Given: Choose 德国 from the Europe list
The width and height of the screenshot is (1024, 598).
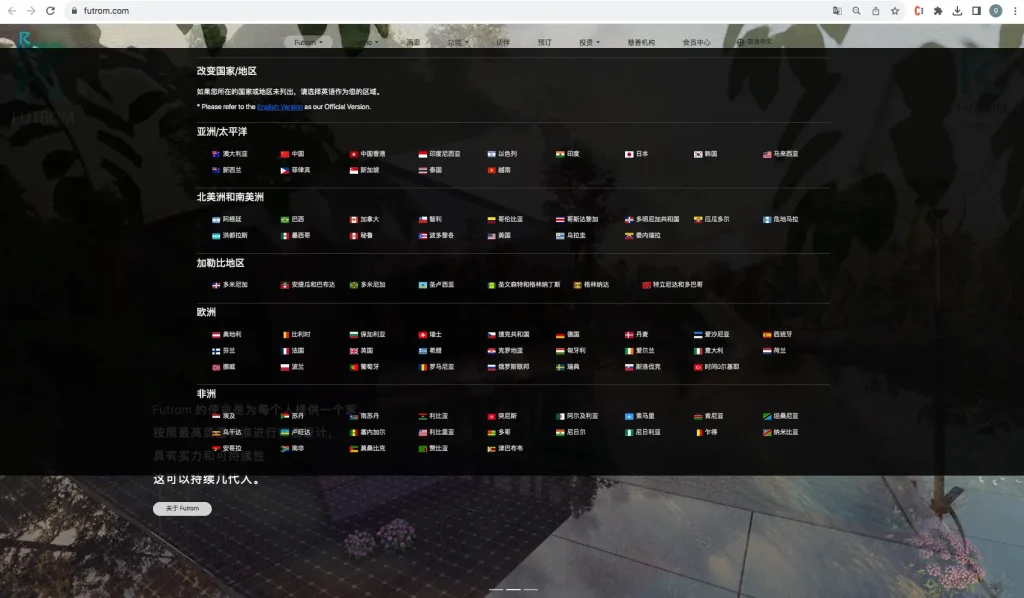Looking at the screenshot, I should (x=573, y=334).
